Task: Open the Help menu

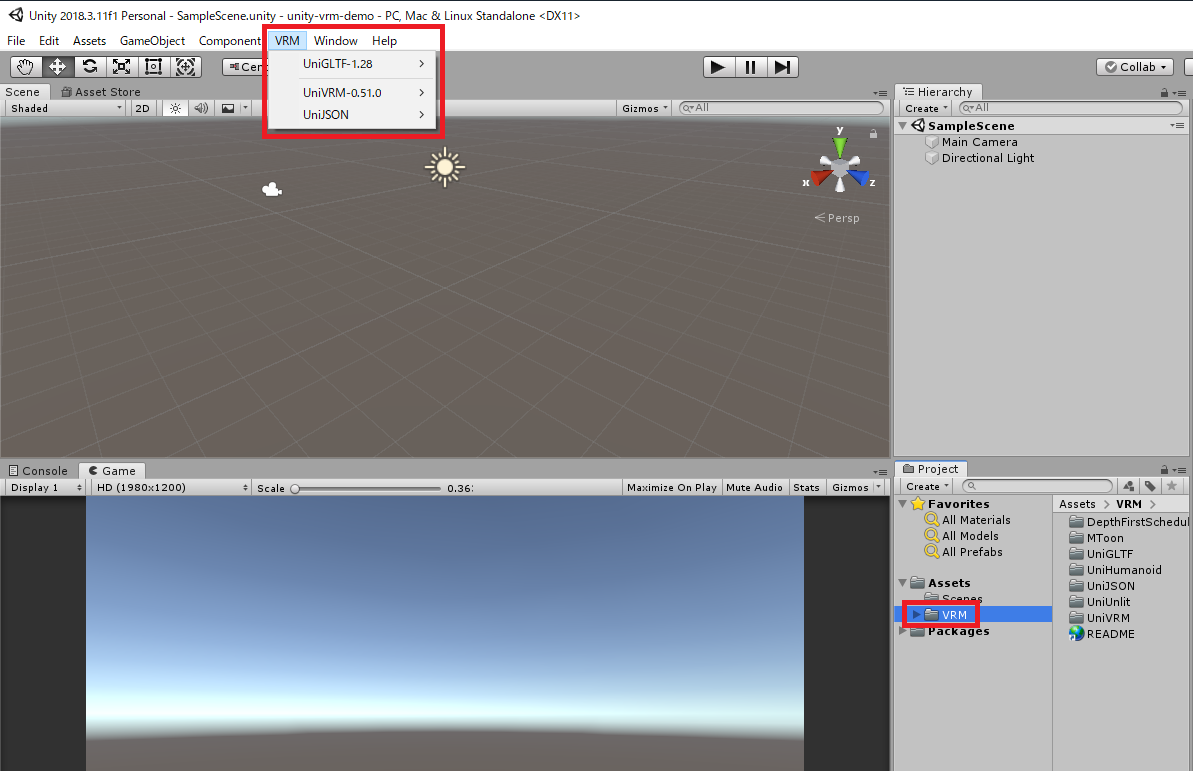Action: (x=384, y=40)
